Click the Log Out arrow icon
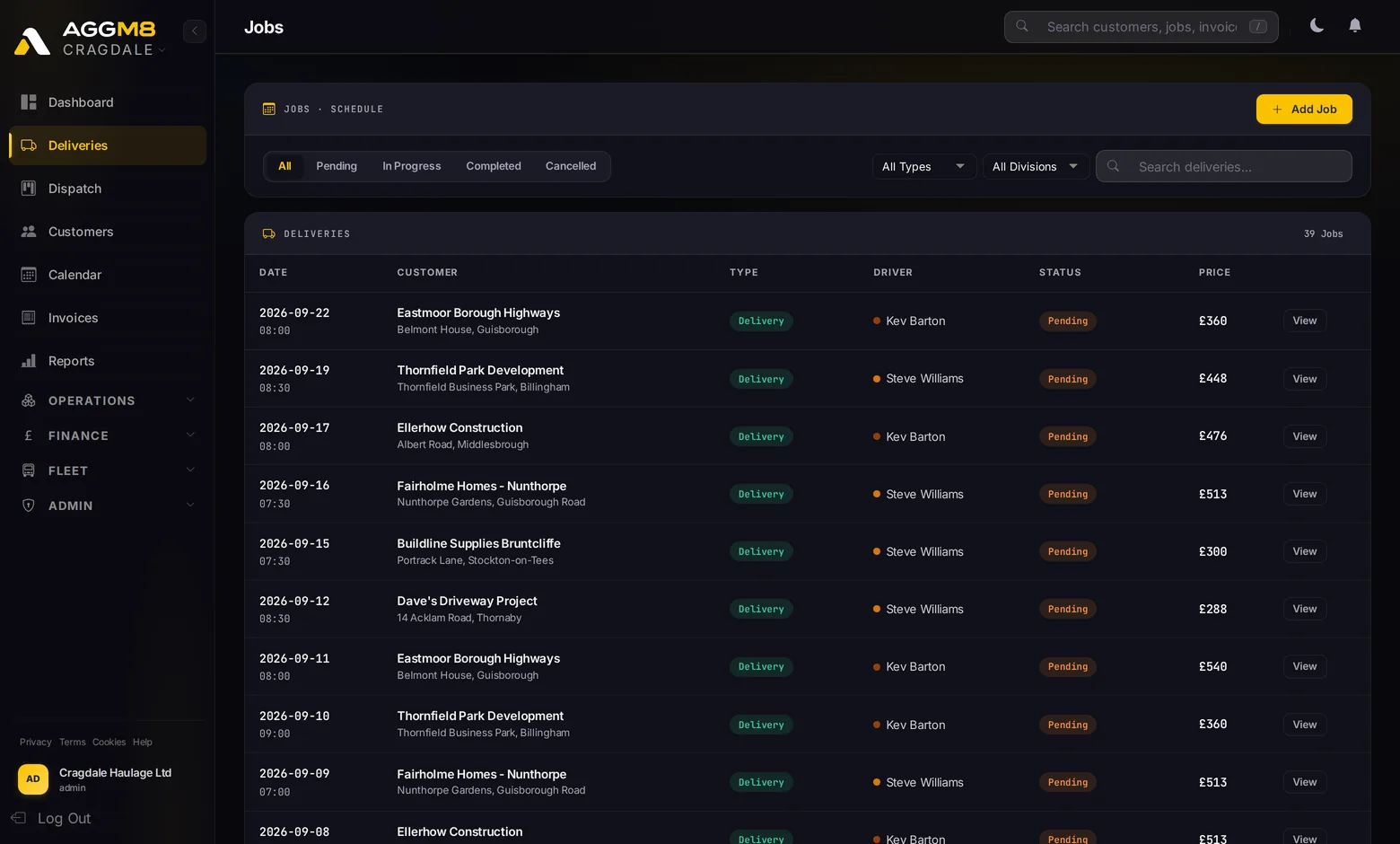Screen dimensions: 1400x844 point(18,818)
